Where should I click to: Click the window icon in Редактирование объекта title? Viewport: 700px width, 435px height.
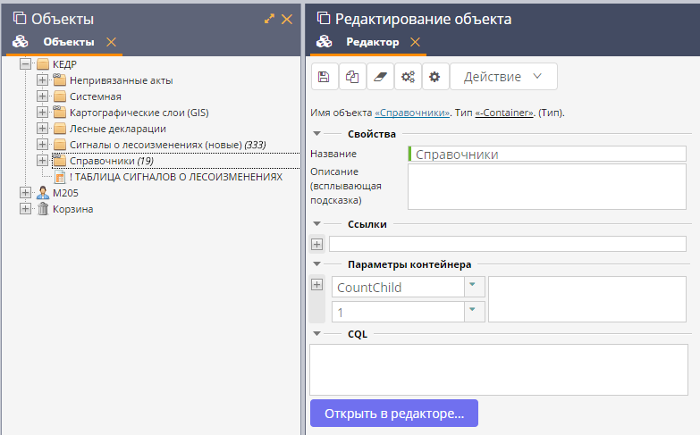pyautogui.click(x=323, y=18)
